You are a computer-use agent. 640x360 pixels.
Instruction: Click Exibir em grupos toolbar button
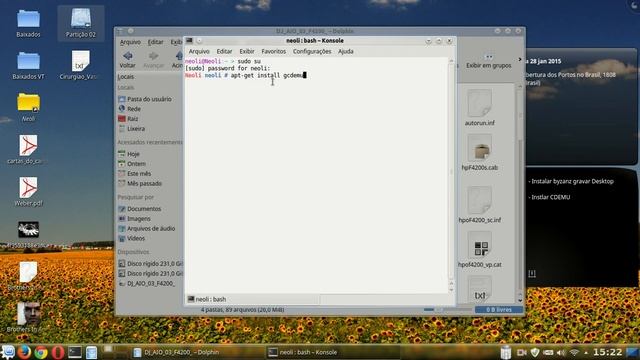tap(489, 61)
